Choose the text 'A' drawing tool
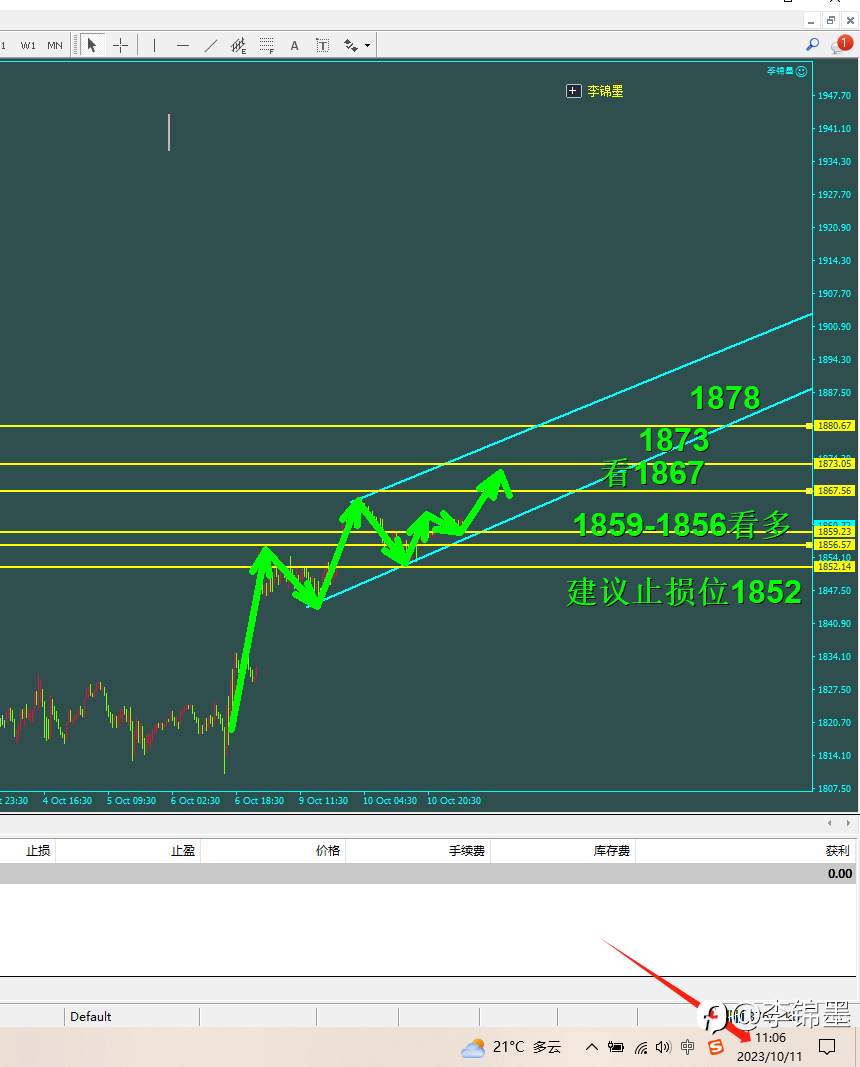860x1067 pixels. pos(295,46)
